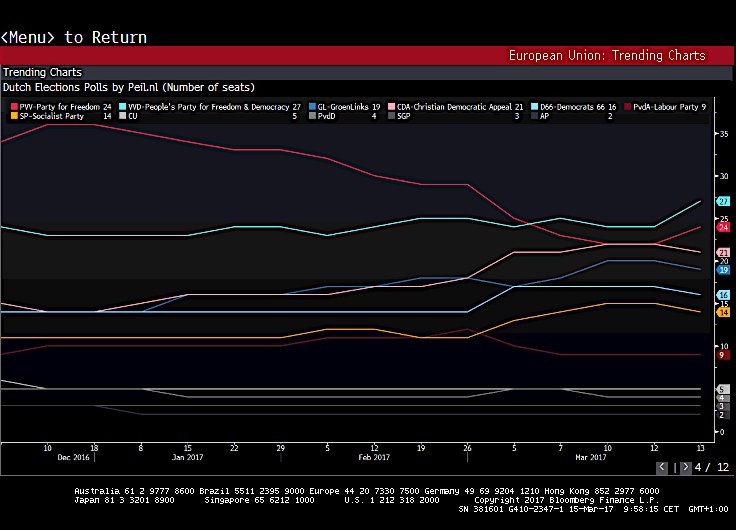The width and height of the screenshot is (736, 530).
Task: Click the light-blue D66 legend swatch
Action: coord(534,107)
